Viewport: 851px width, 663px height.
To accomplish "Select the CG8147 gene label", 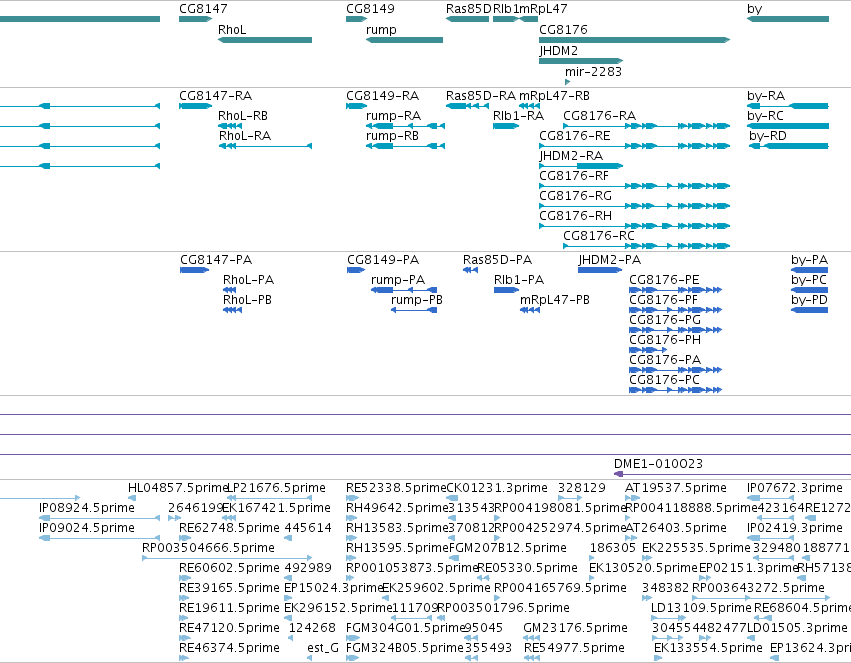I will click(x=203, y=9).
